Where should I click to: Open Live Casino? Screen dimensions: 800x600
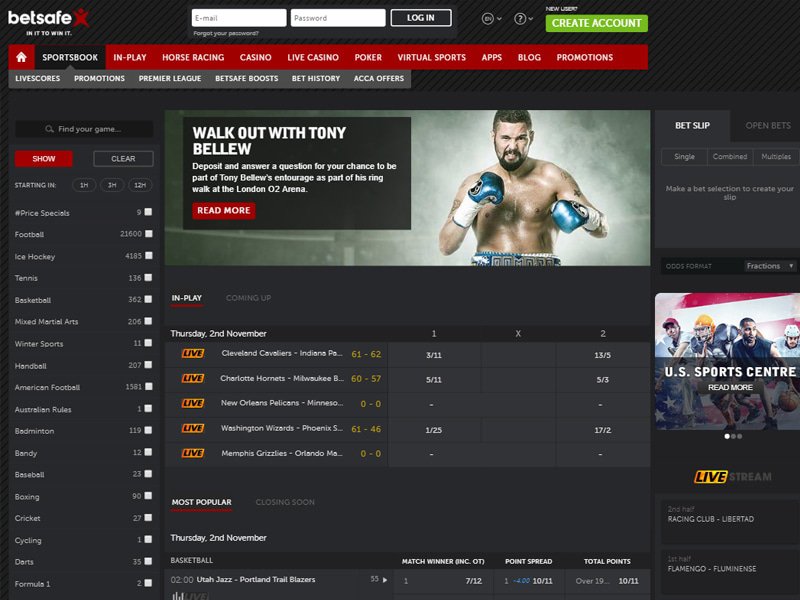313,57
